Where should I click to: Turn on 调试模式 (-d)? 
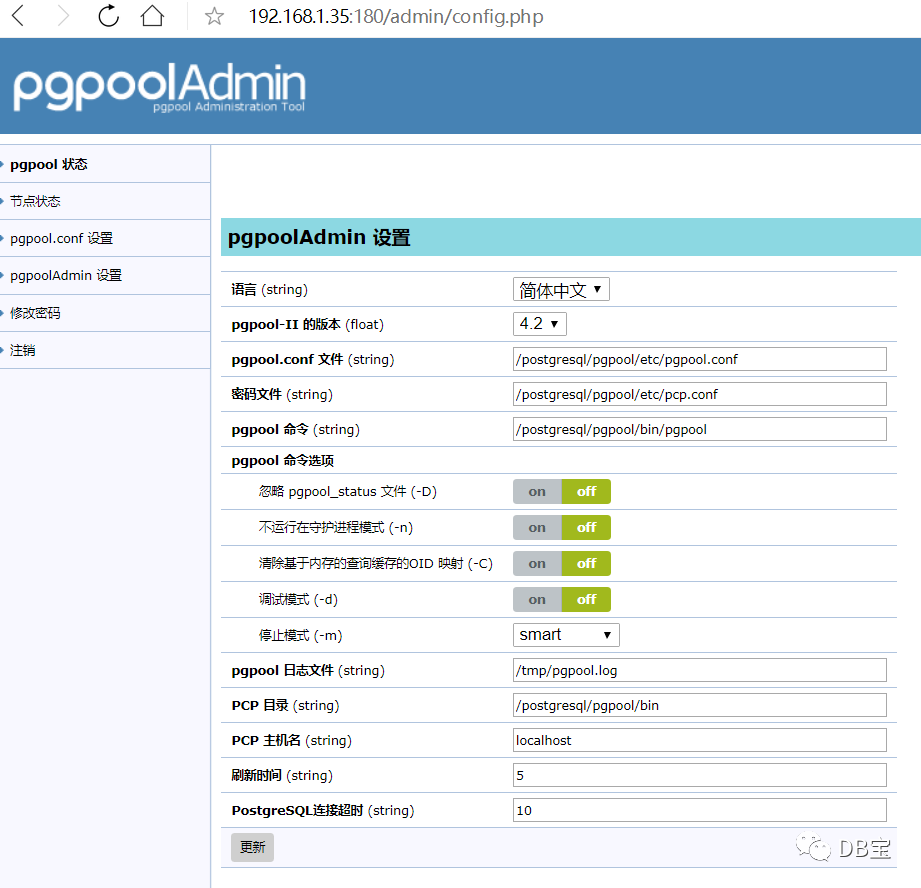(537, 600)
